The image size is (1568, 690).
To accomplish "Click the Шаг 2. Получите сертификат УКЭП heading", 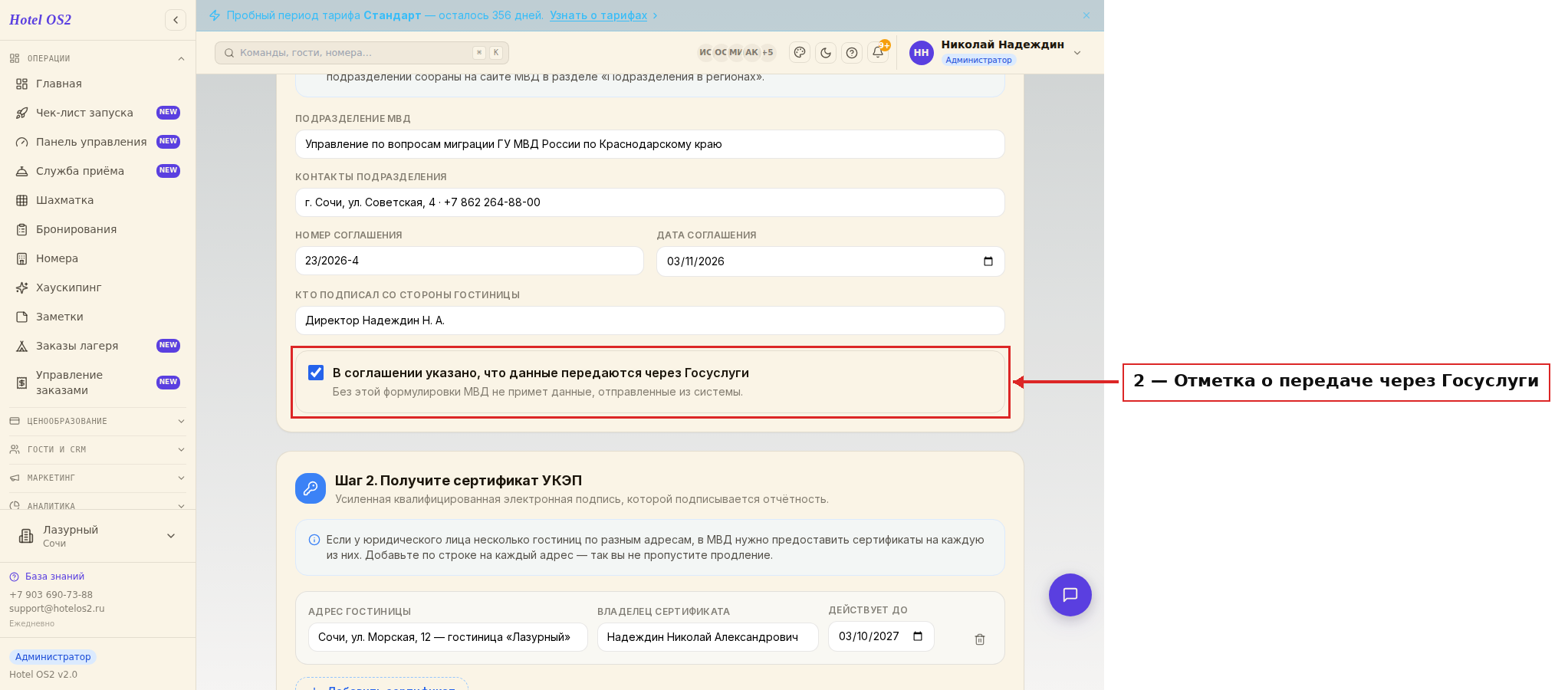I will pyautogui.click(x=459, y=481).
